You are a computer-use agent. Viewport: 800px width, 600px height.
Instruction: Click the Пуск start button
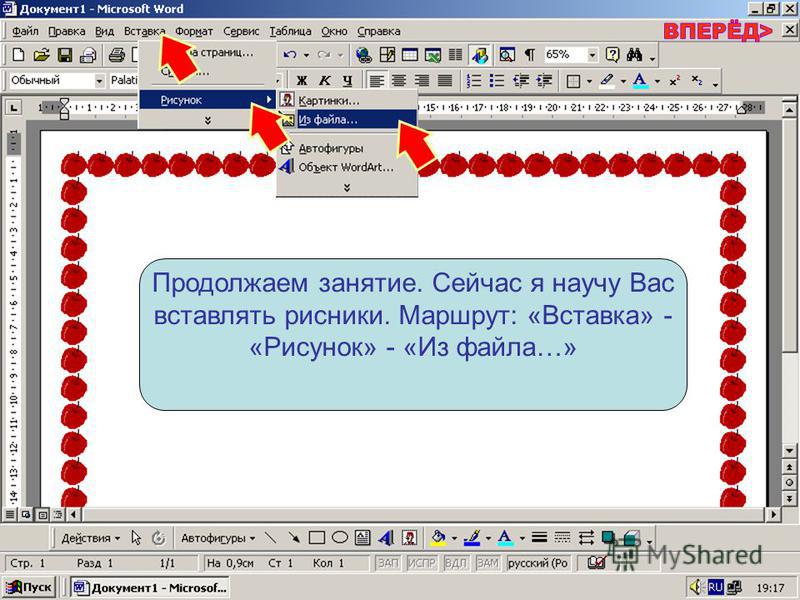point(29,587)
